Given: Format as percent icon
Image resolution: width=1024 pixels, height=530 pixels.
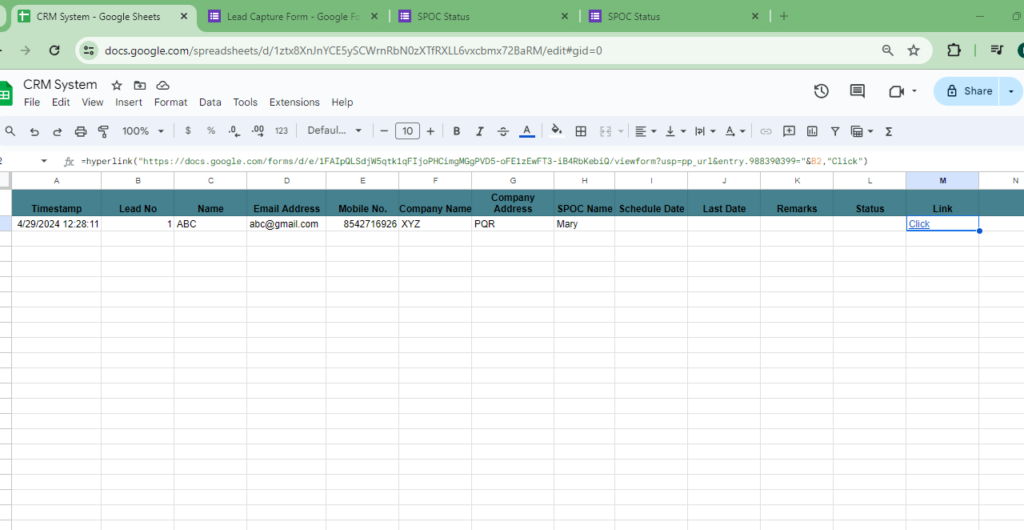Looking at the screenshot, I should (x=211, y=131).
